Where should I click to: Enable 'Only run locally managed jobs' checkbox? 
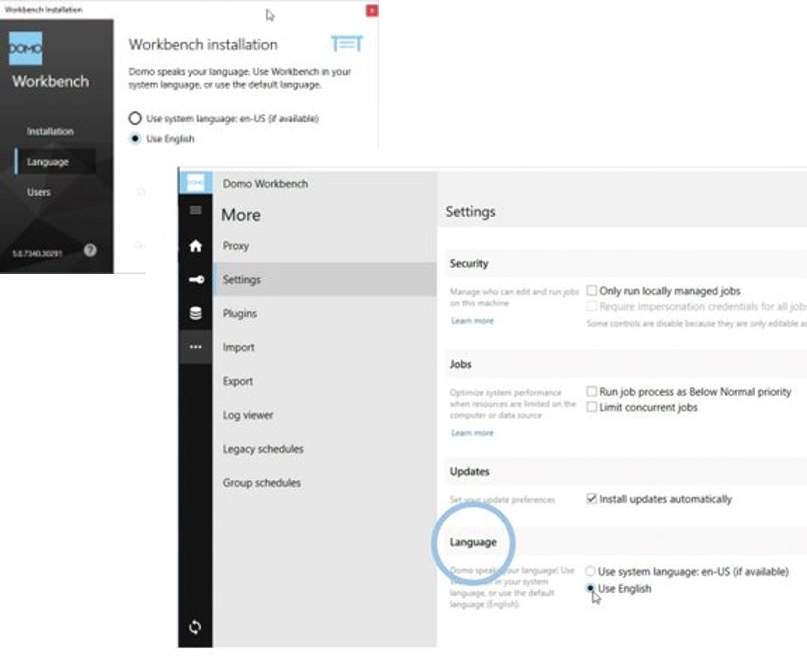tap(592, 291)
